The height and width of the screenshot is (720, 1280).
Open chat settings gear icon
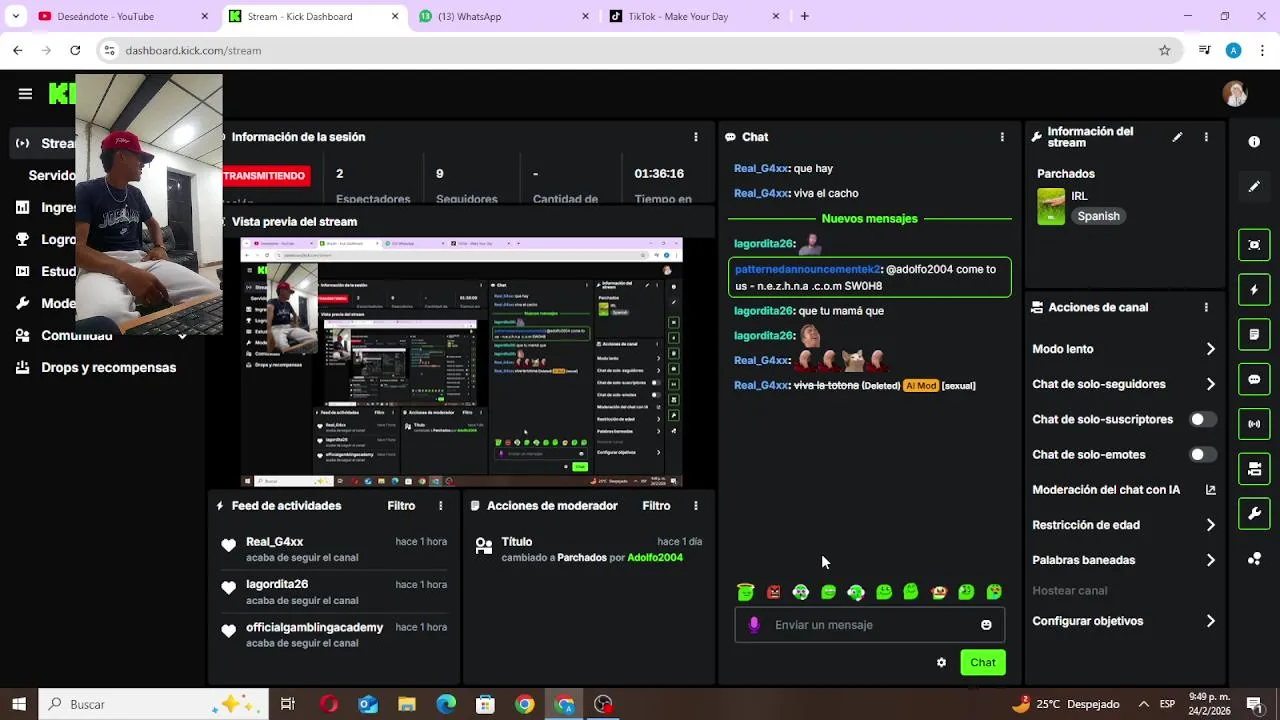click(941, 663)
